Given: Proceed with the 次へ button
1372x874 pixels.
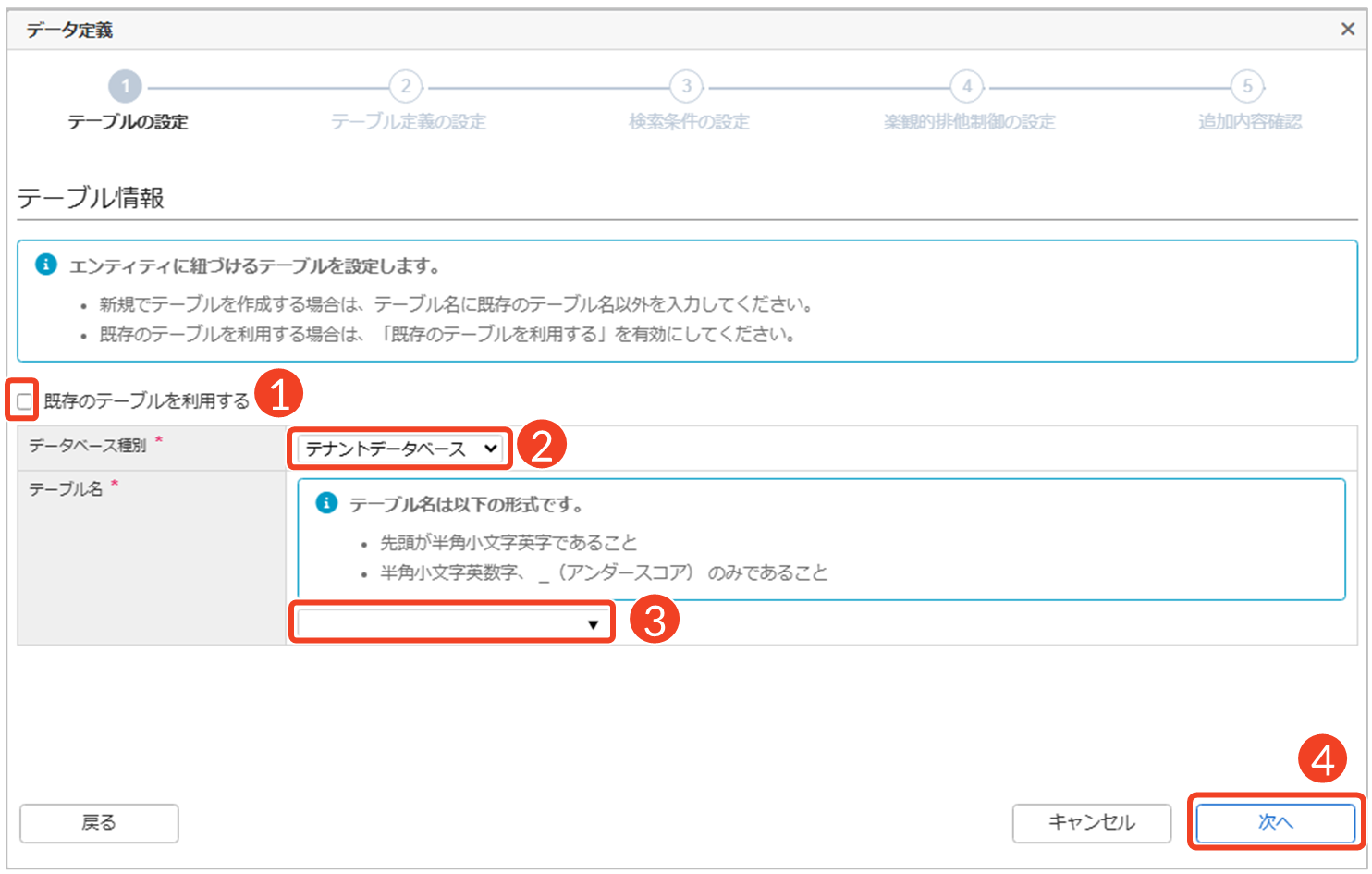Looking at the screenshot, I should point(1275,822).
